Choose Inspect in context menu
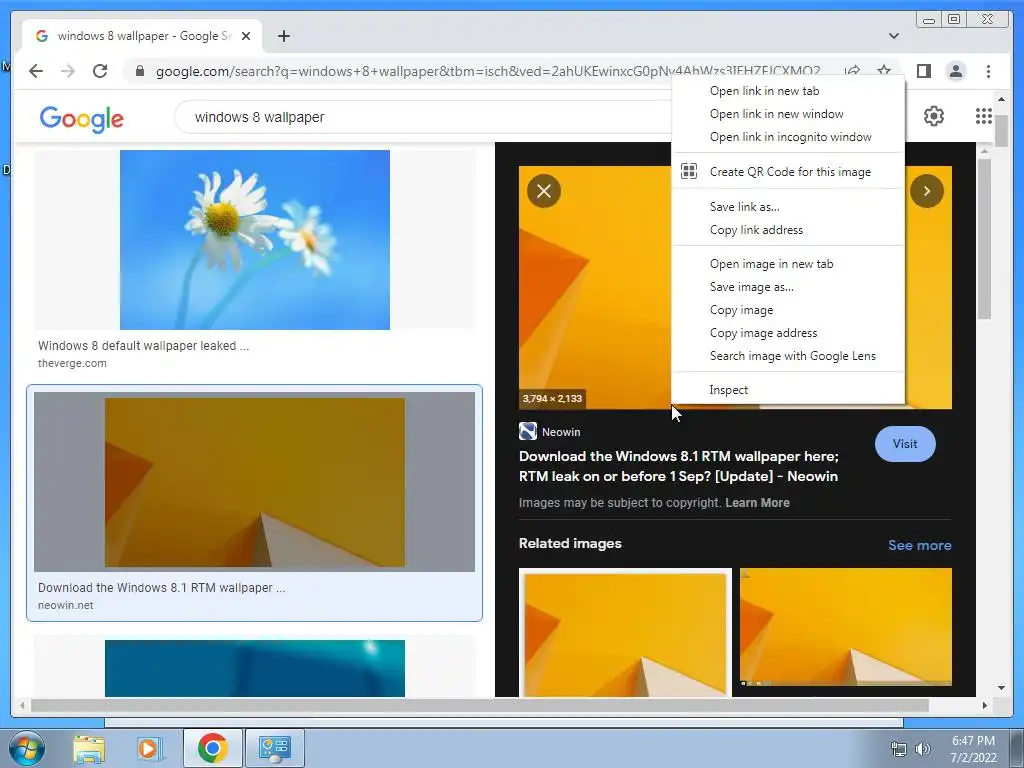 [x=788, y=390]
